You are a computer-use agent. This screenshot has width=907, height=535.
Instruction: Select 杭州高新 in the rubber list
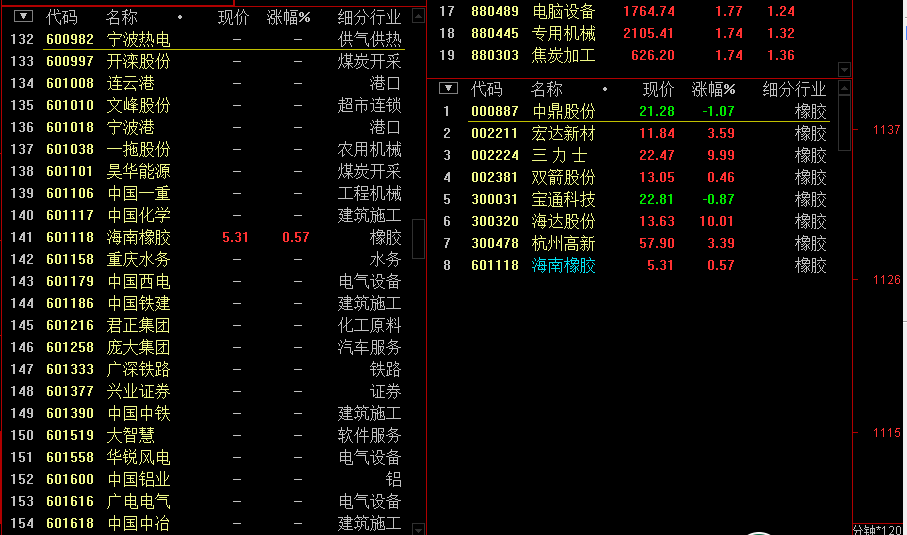tap(635, 243)
